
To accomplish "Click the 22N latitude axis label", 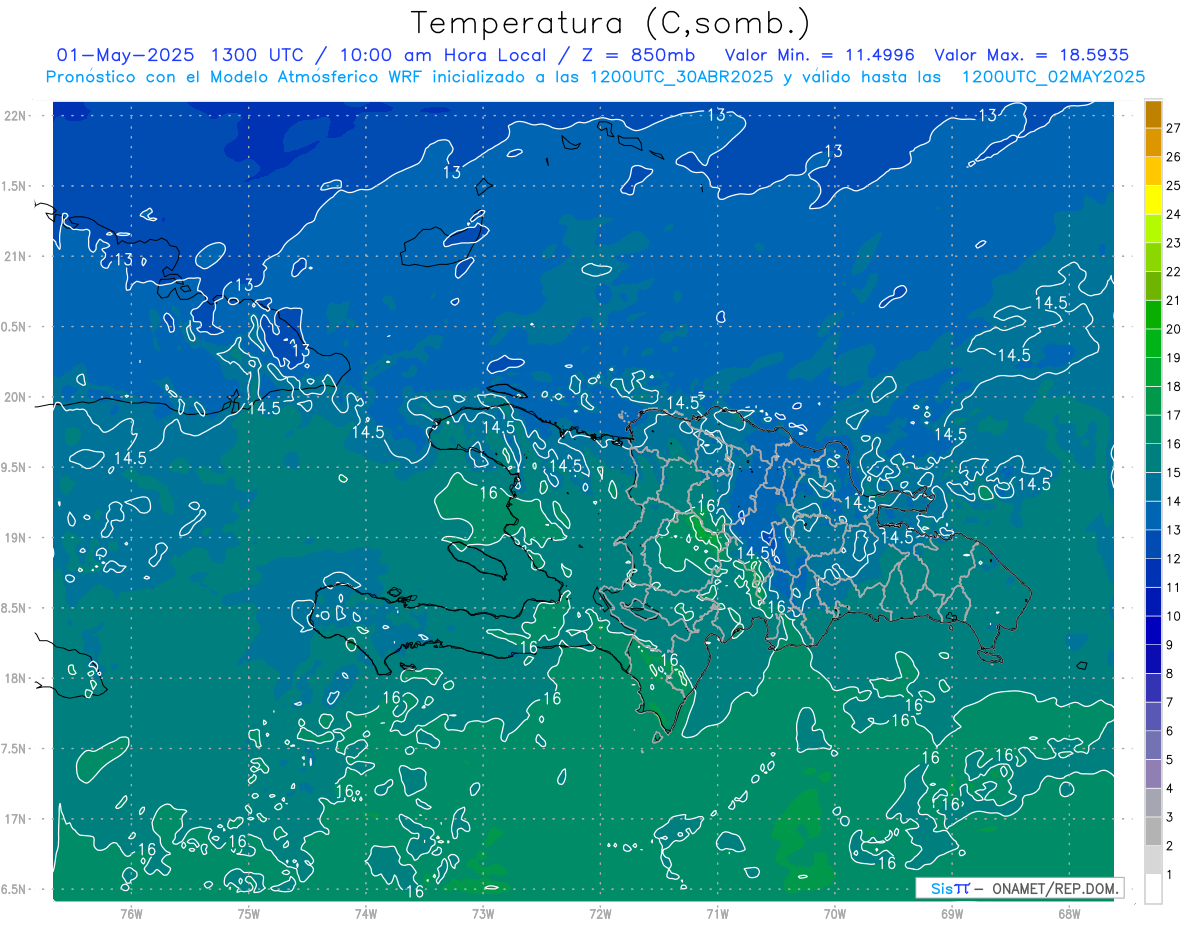I will (16, 116).
